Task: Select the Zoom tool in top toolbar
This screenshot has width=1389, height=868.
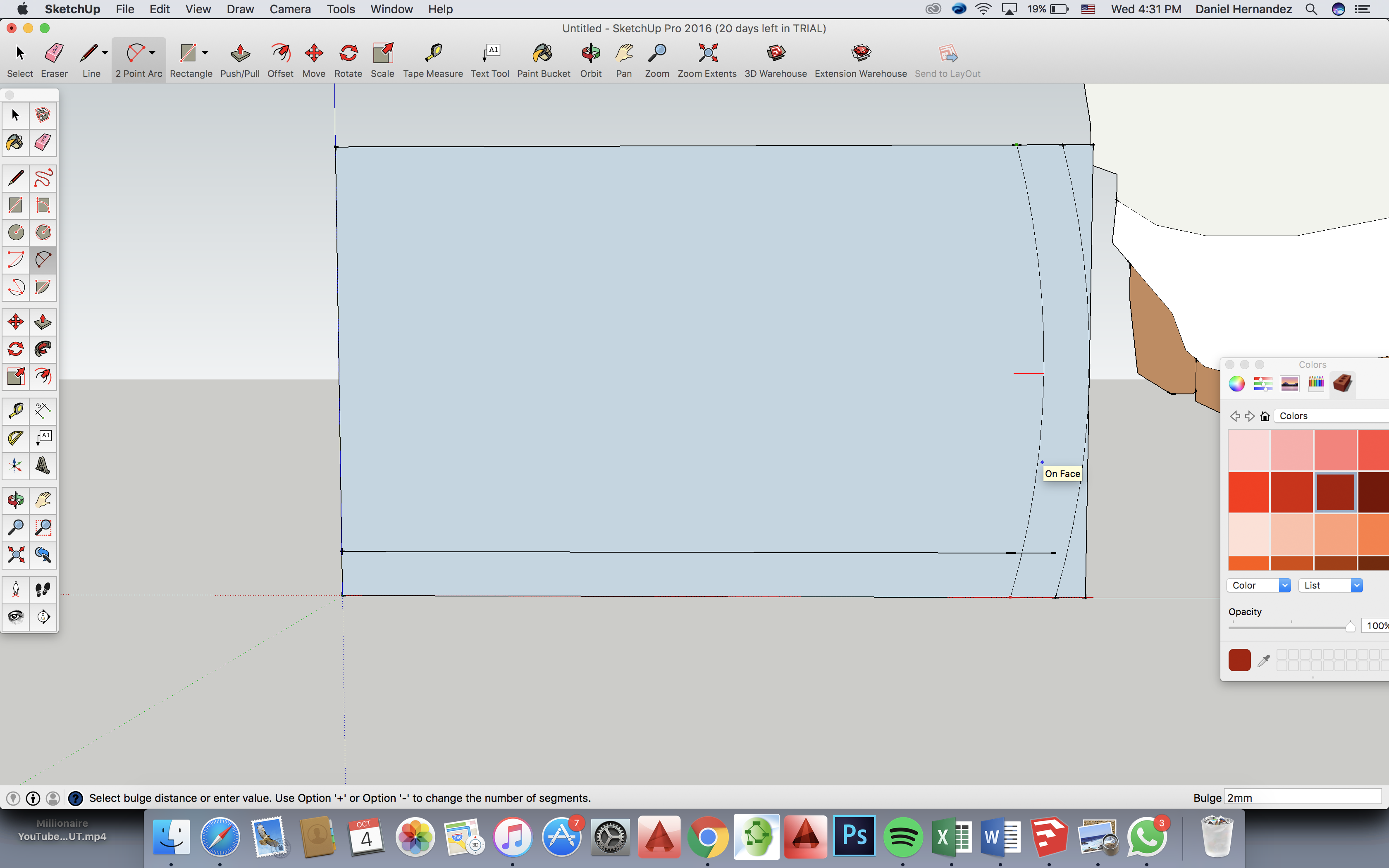Action: (x=656, y=60)
